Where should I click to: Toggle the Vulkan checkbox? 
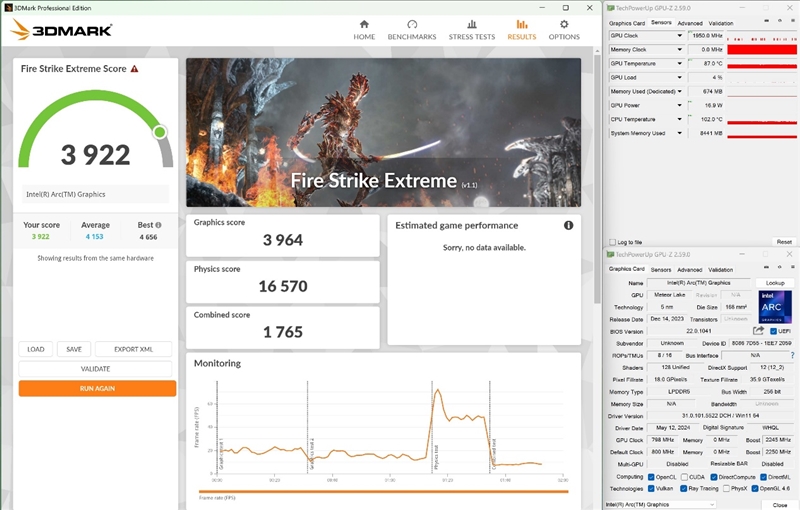(651, 489)
